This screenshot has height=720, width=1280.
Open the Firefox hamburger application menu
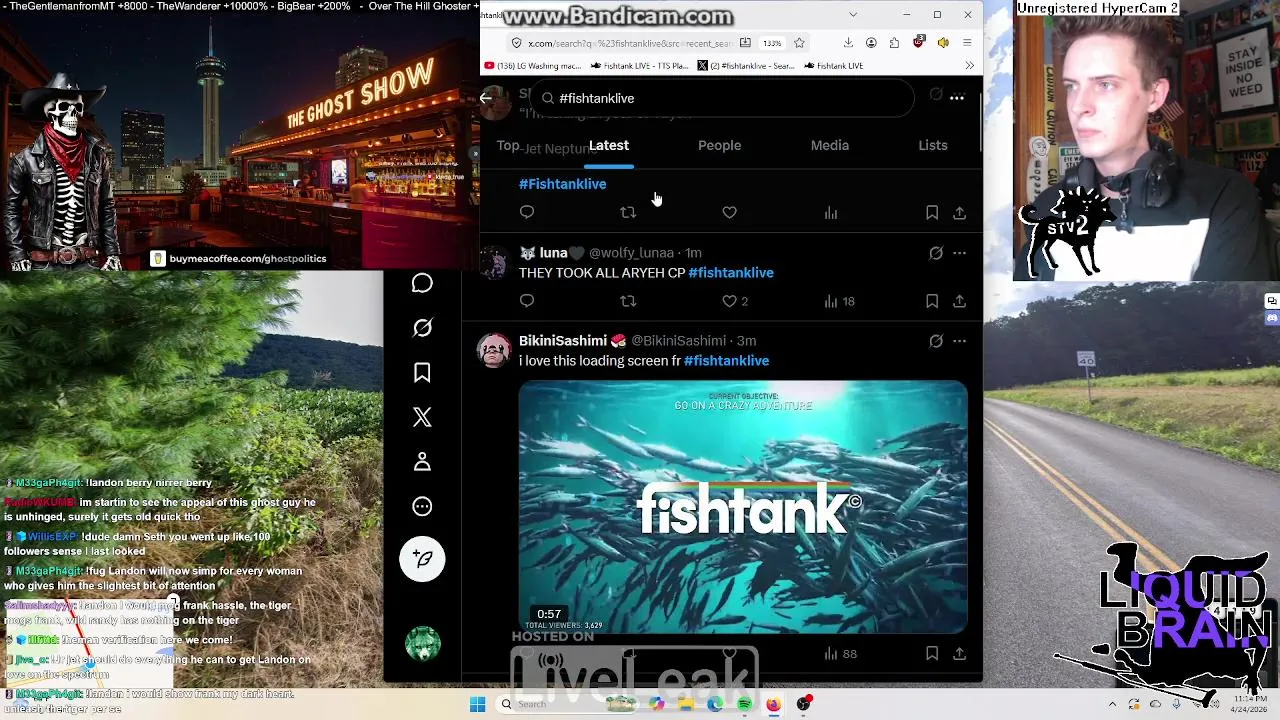[x=967, y=43]
